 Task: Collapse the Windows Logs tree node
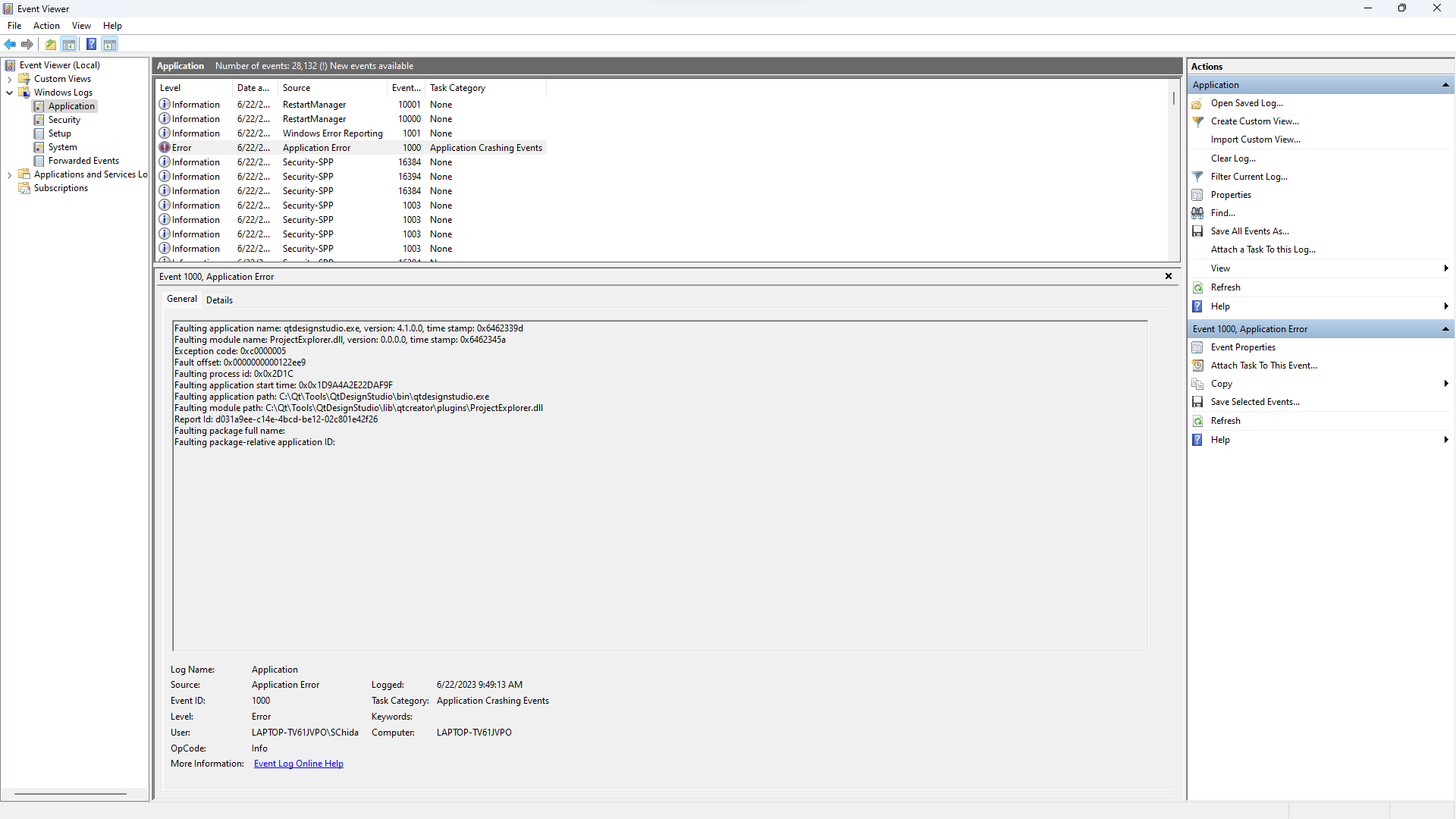click(9, 93)
